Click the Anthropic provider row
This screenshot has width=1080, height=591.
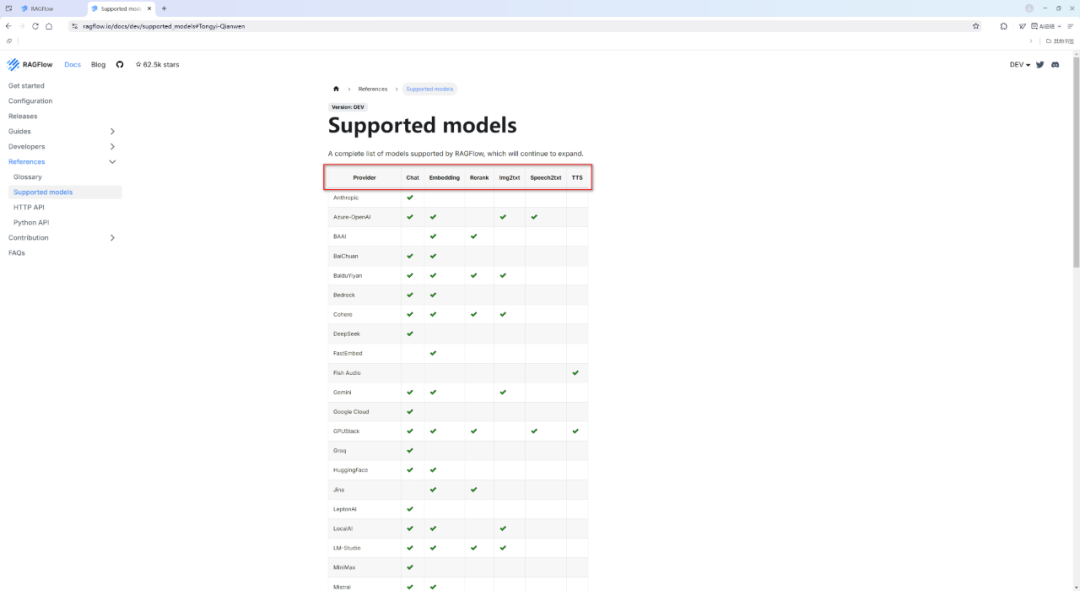(458, 198)
